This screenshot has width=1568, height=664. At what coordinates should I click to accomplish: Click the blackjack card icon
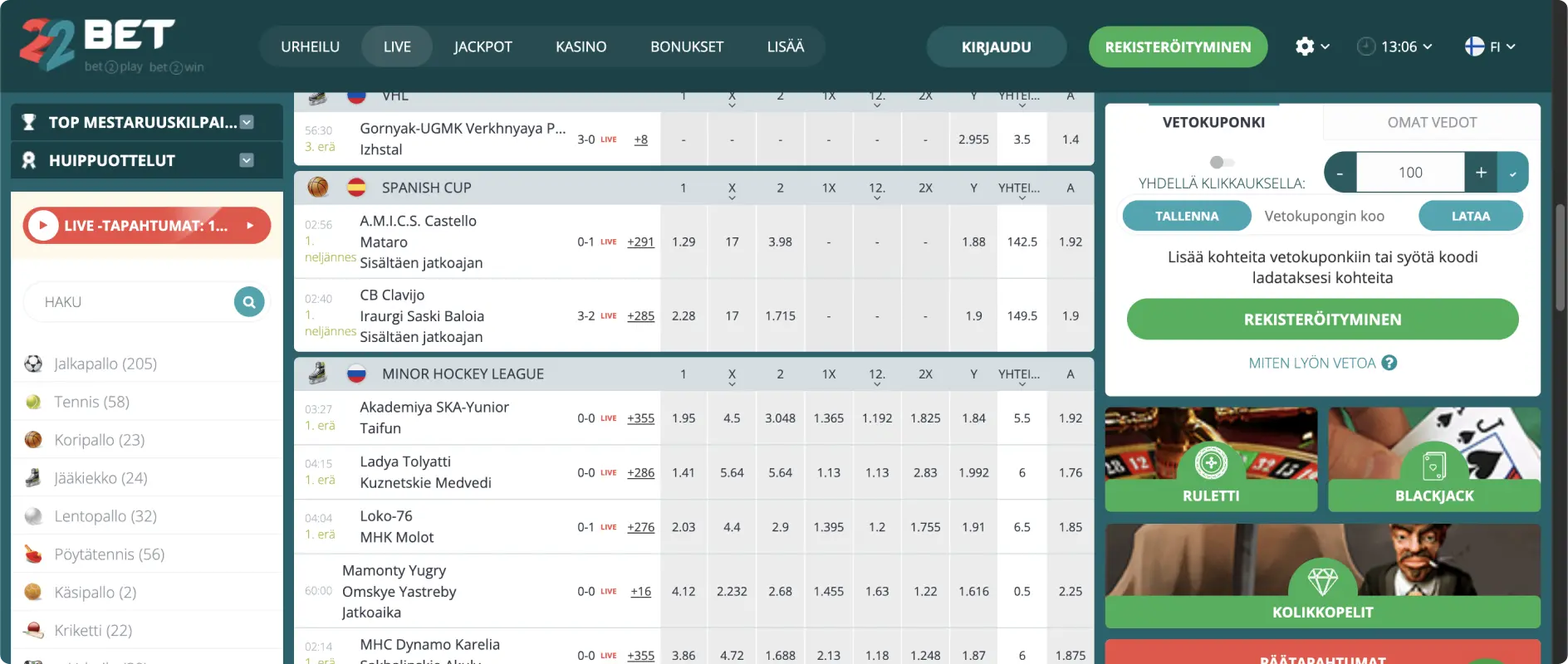click(x=1434, y=466)
